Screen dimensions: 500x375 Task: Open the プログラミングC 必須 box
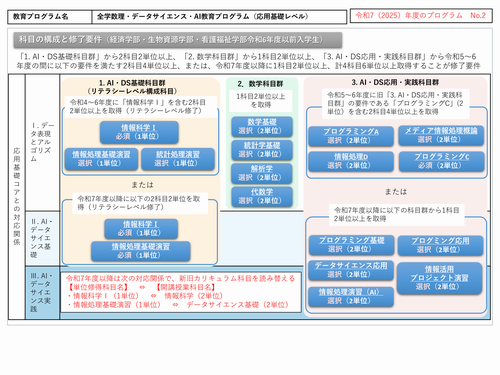tap(441, 161)
